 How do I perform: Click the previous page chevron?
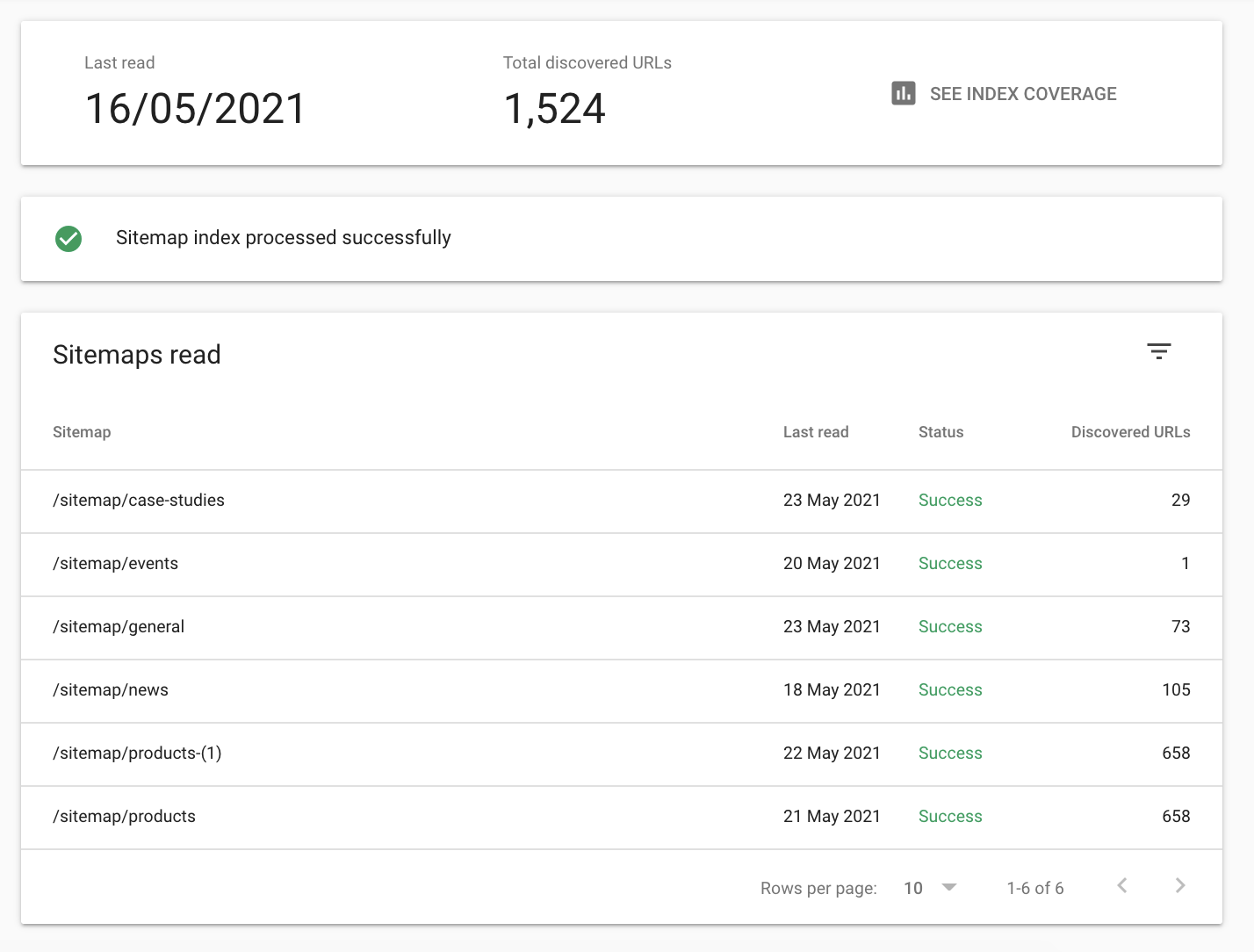pyautogui.click(x=1121, y=887)
